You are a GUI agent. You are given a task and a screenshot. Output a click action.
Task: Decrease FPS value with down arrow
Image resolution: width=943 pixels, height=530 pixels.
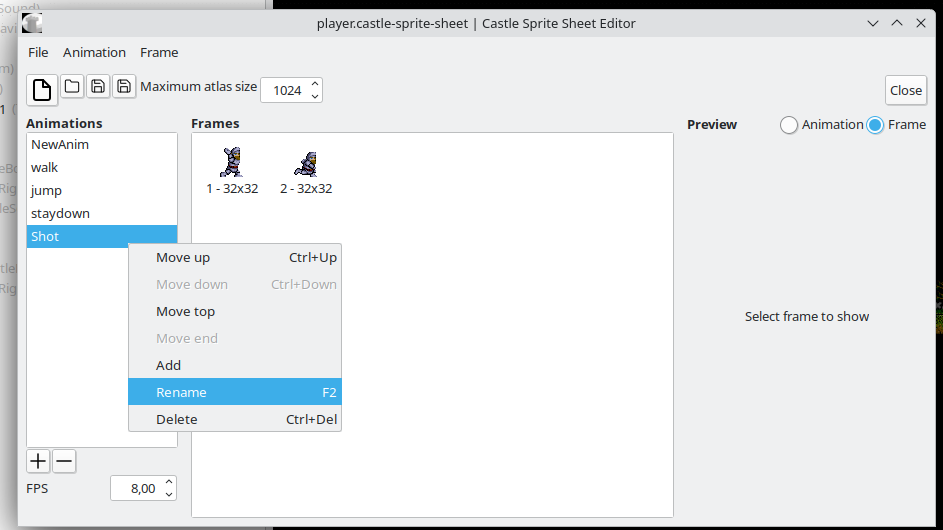click(x=169, y=494)
